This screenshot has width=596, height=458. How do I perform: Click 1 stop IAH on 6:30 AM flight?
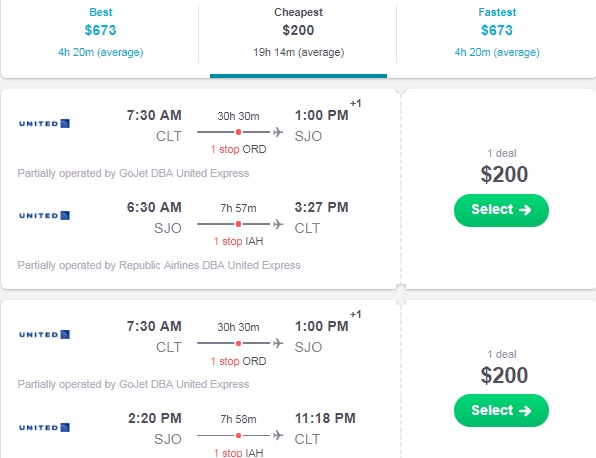click(238, 241)
